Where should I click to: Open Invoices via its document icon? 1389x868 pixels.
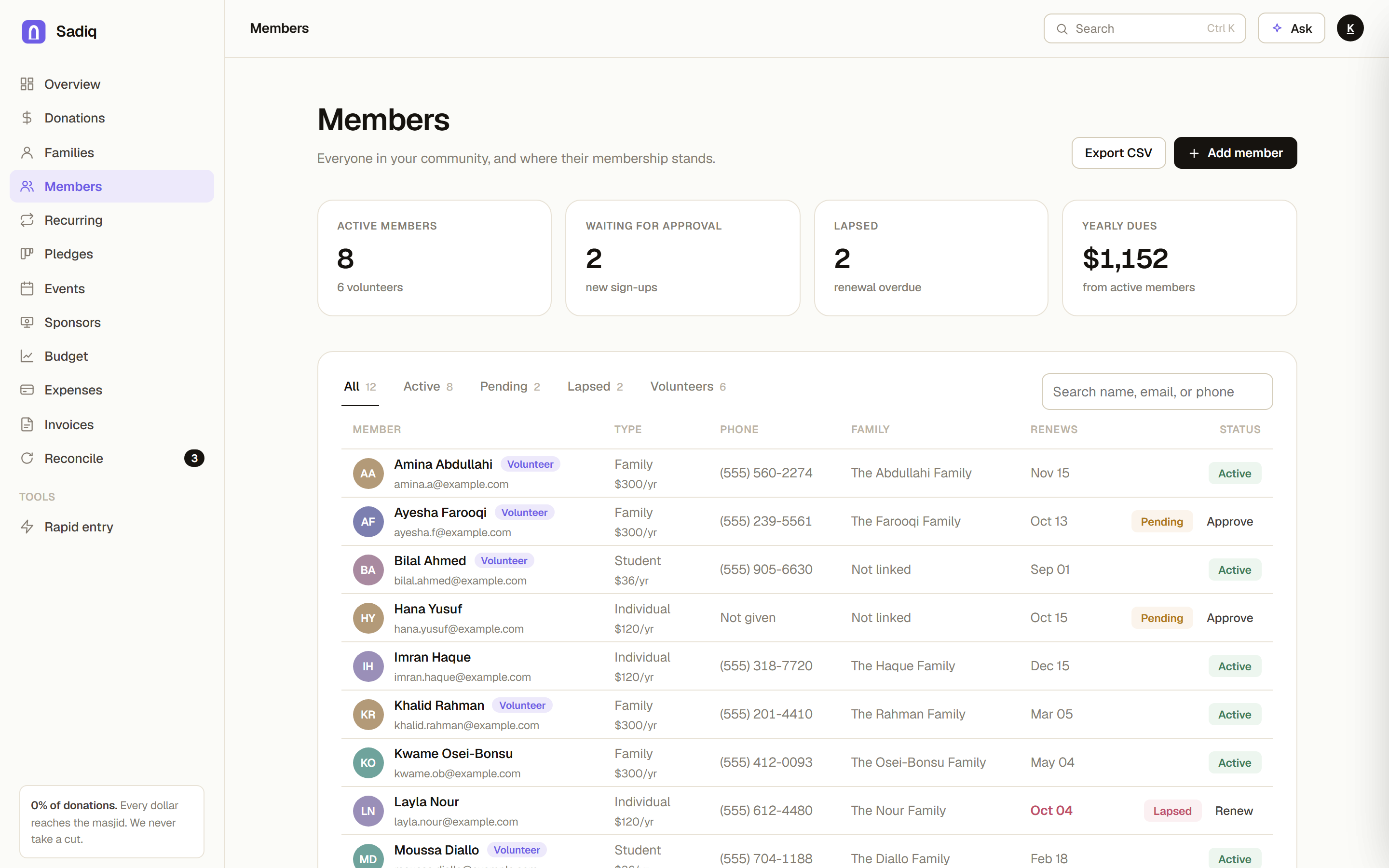(27, 424)
